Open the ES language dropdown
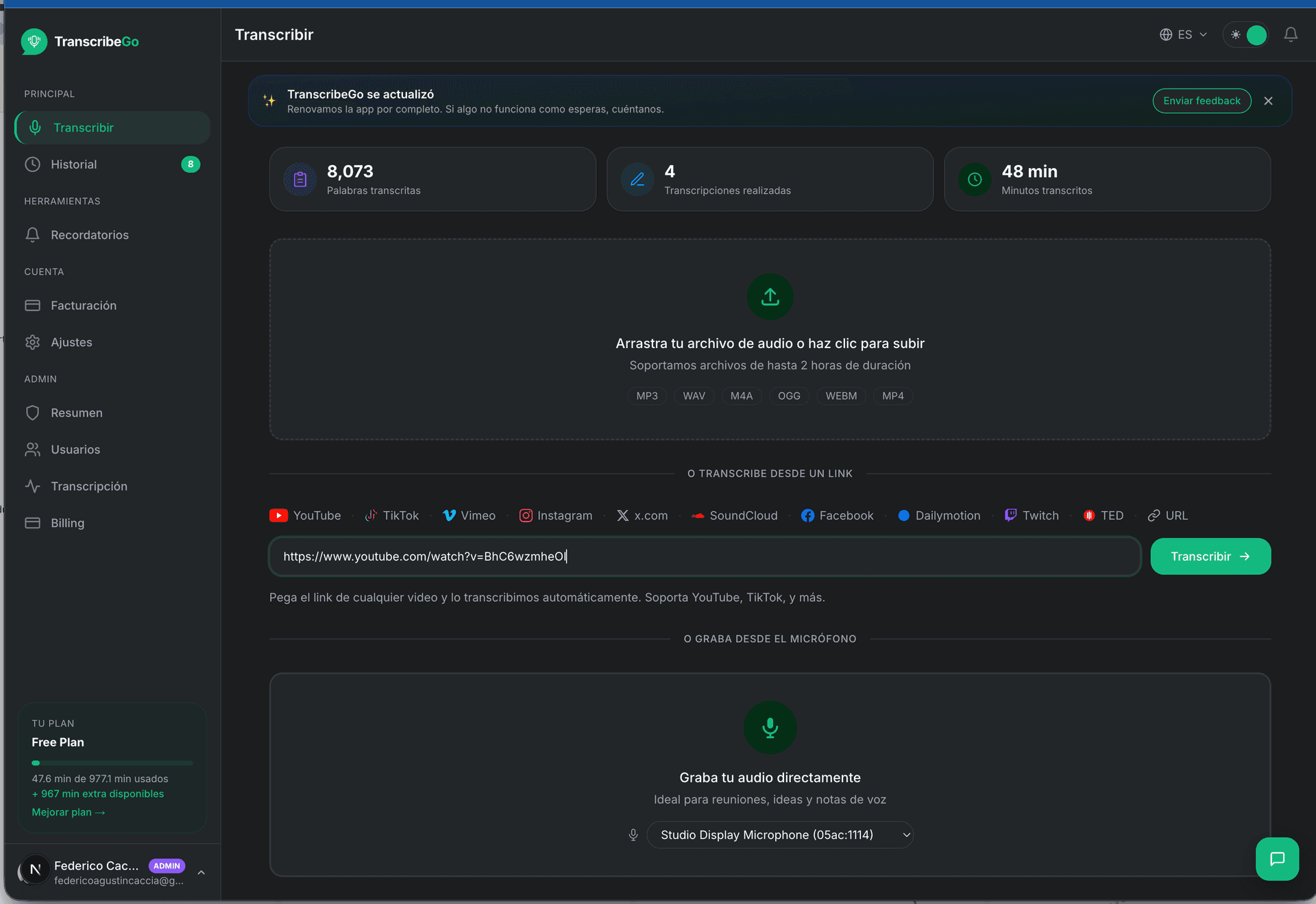 (1183, 34)
